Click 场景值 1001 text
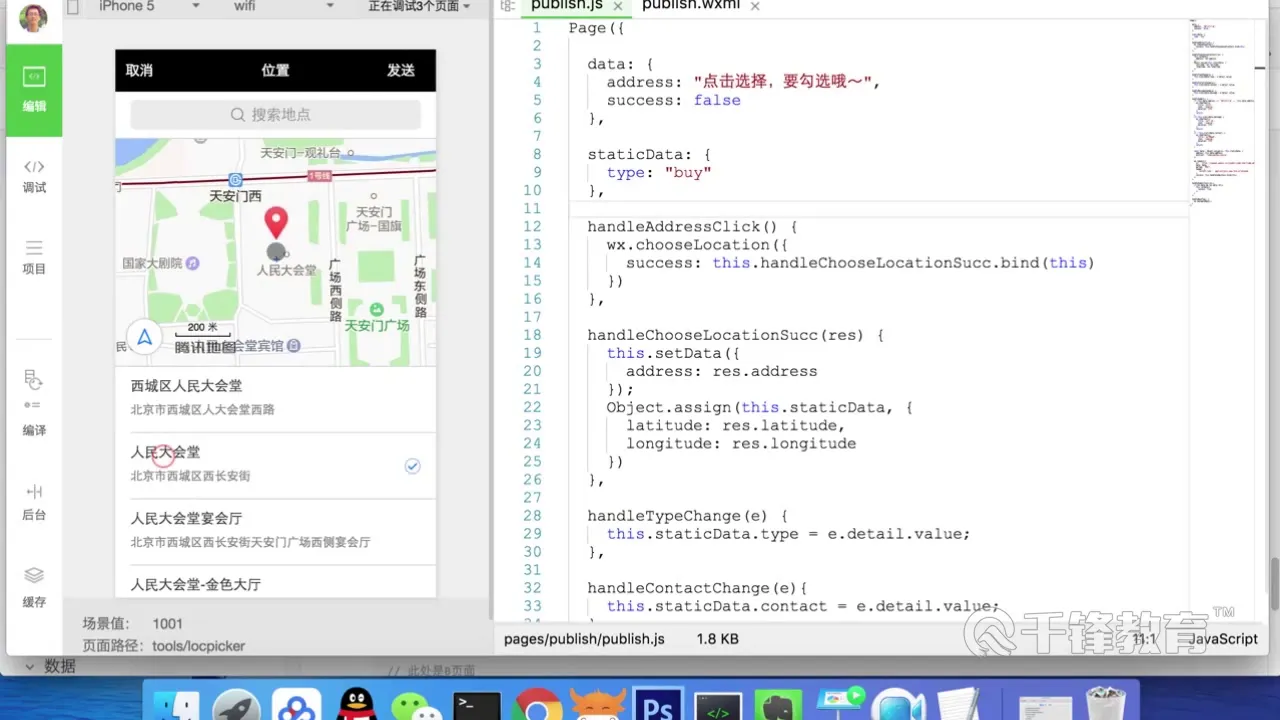Viewport: 1280px width, 720px height. 132,623
